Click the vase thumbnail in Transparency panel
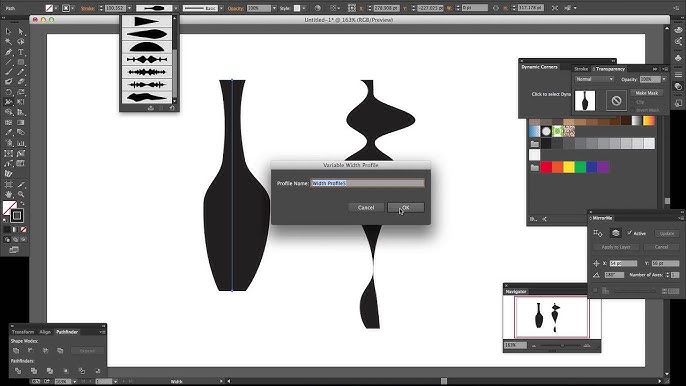This screenshot has height=386, width=686. (585, 101)
